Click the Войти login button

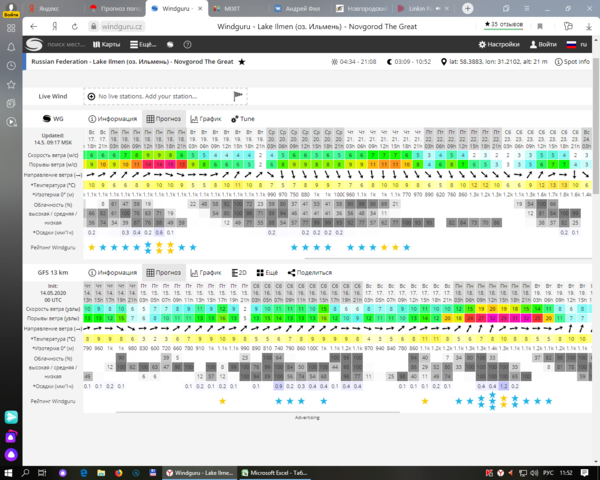pyautogui.click(x=543, y=44)
